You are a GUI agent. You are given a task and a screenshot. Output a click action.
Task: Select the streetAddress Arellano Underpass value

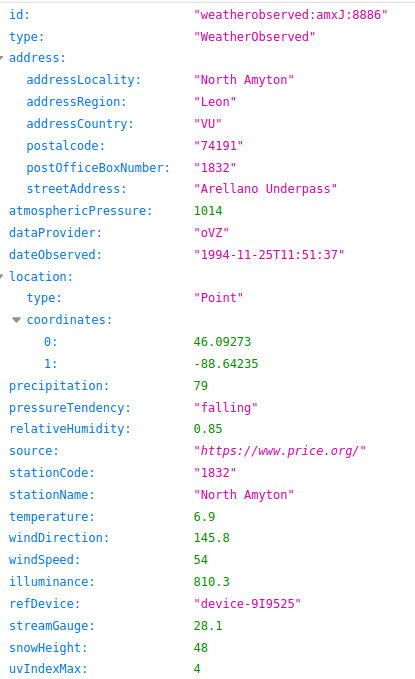click(x=265, y=189)
